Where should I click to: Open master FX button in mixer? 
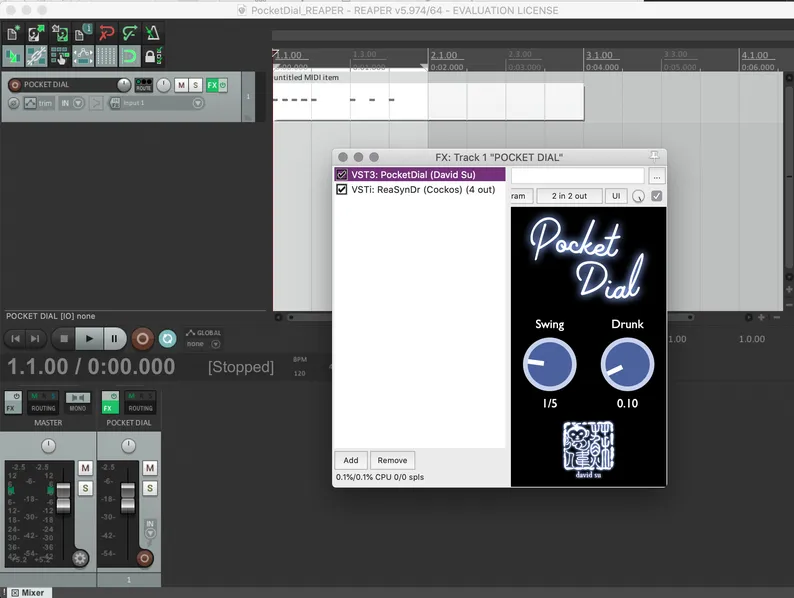13,403
